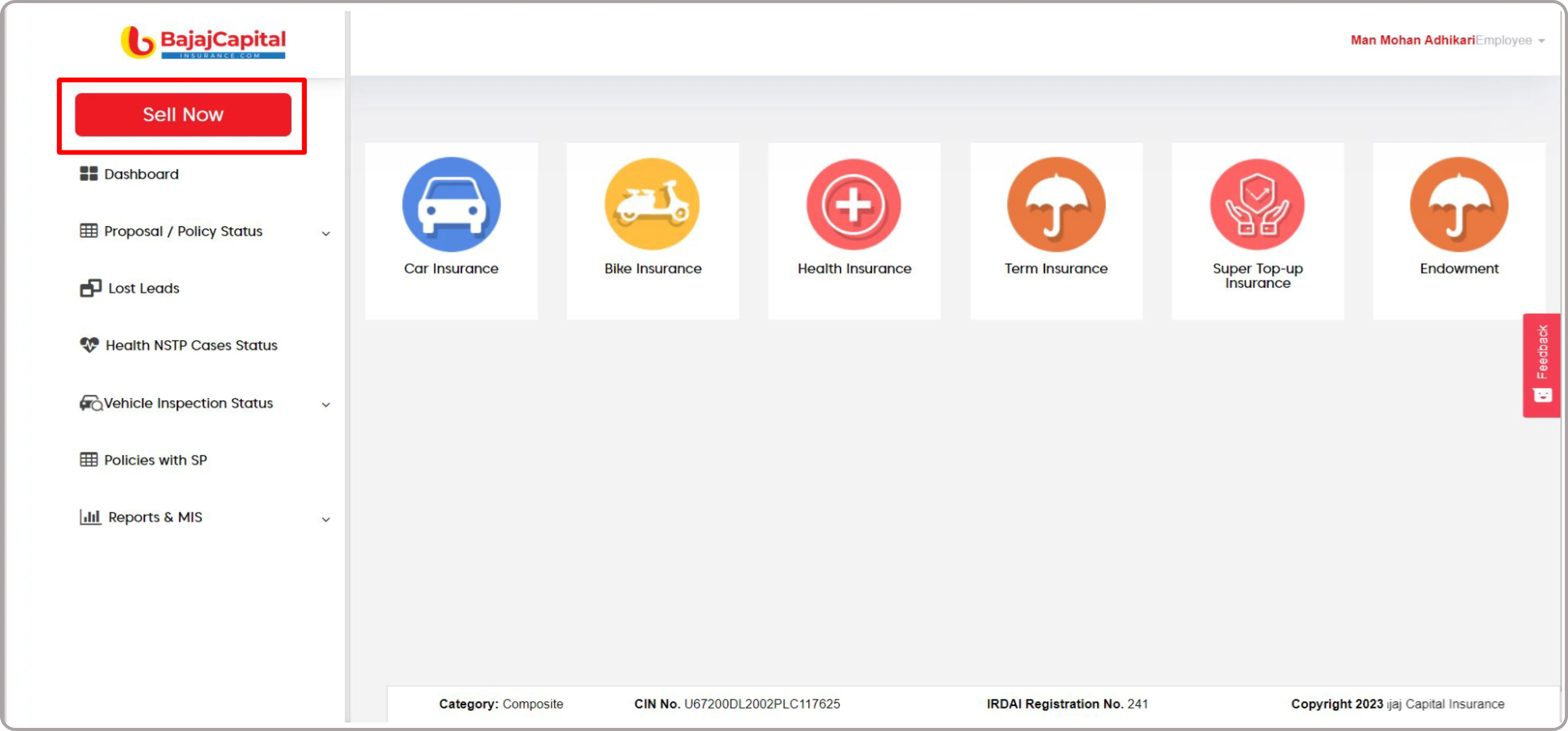The width and height of the screenshot is (1568, 731).
Task: Click the Policies with SP table icon
Action: (89, 460)
